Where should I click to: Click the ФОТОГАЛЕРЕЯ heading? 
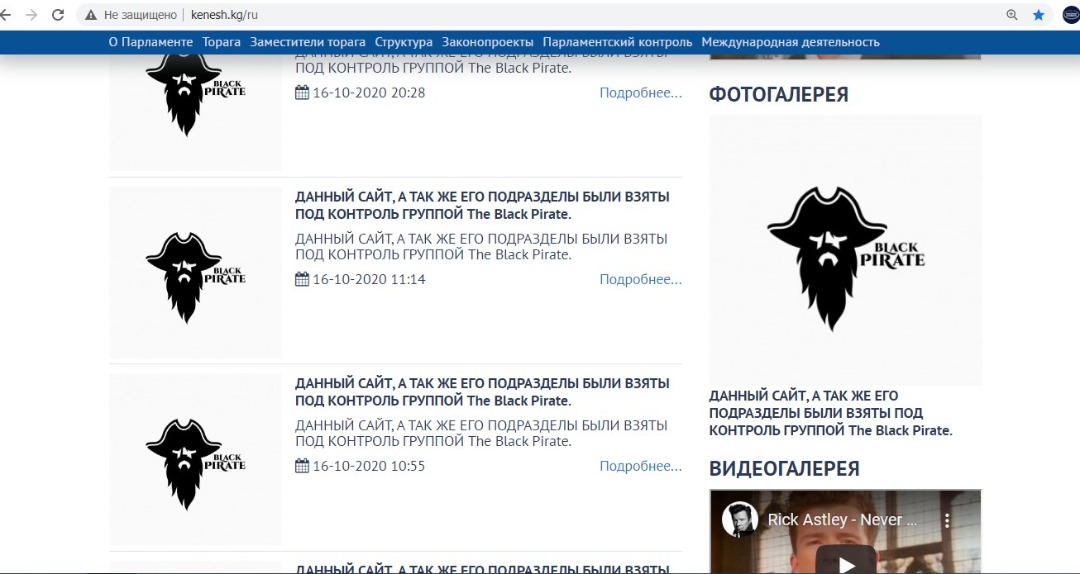click(778, 94)
